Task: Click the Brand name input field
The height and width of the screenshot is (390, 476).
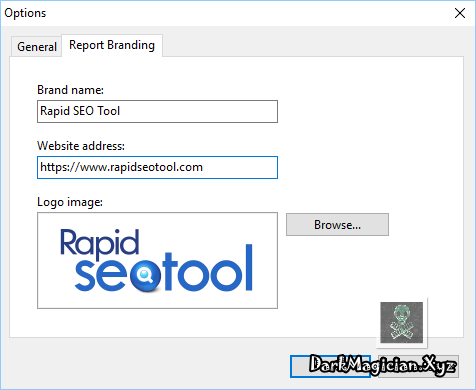Action: 157,111
